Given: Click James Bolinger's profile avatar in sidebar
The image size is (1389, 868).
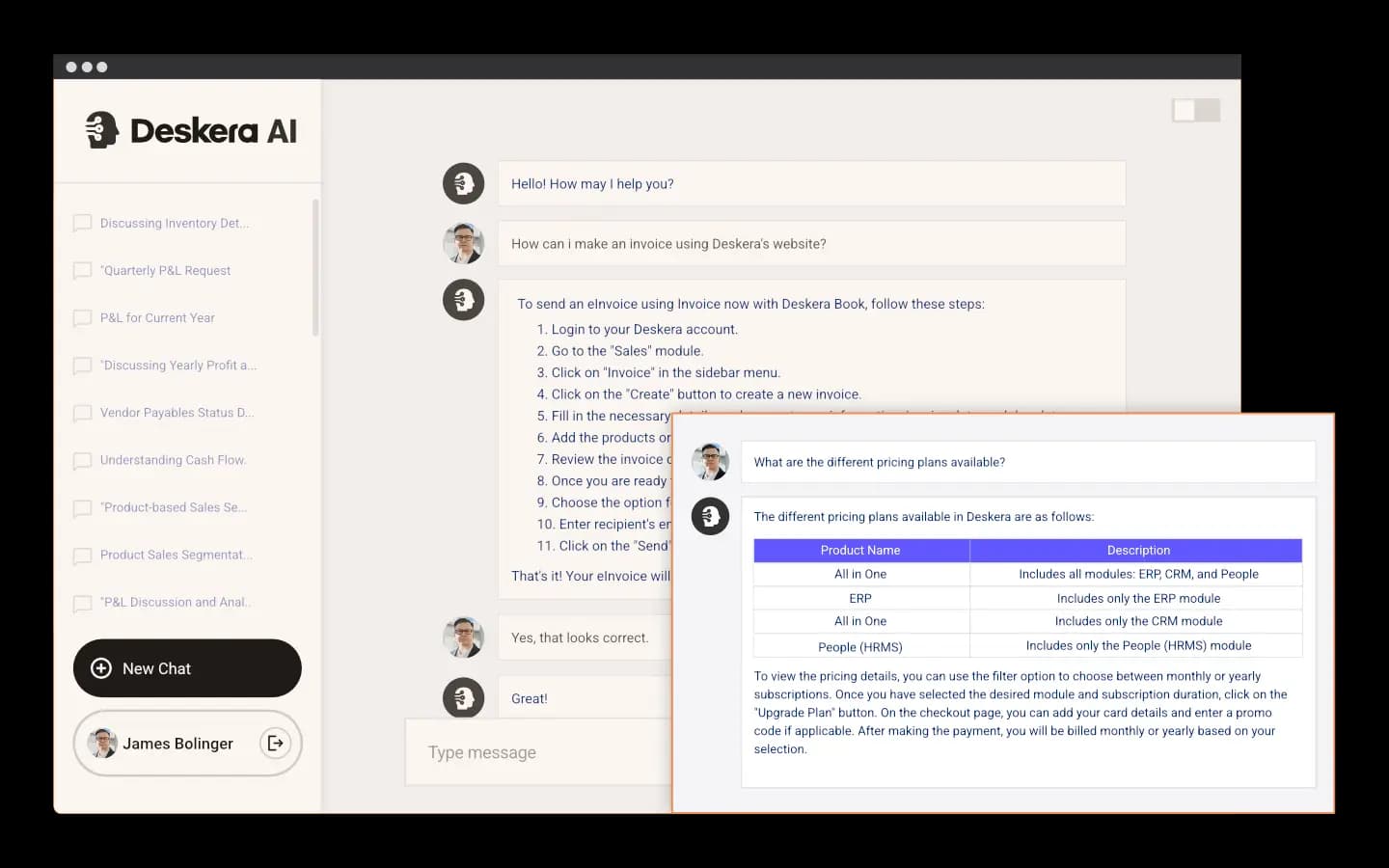Looking at the screenshot, I should coord(102,743).
